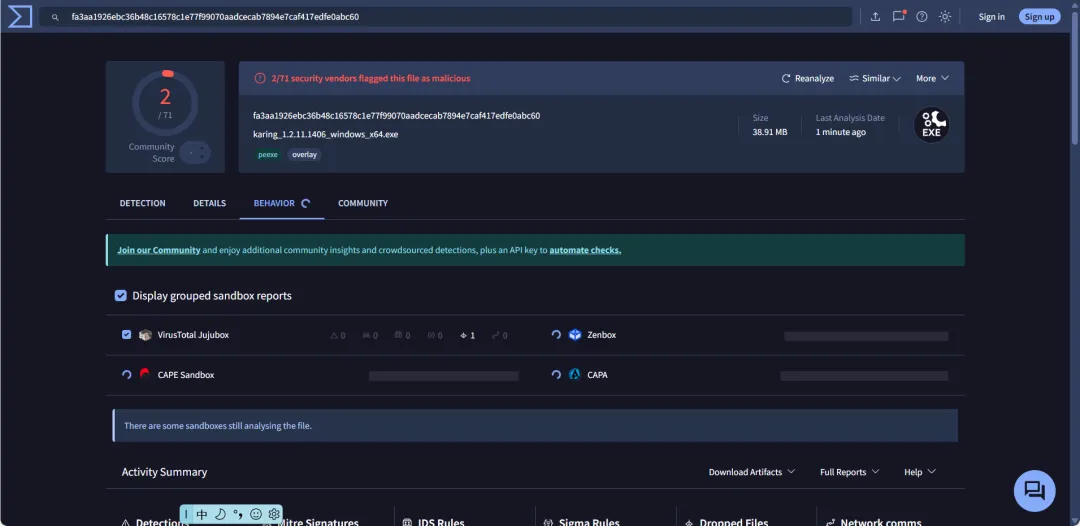Click the Reanalyze refresh icon
Image resolution: width=1080 pixels, height=526 pixels.
click(x=786, y=78)
